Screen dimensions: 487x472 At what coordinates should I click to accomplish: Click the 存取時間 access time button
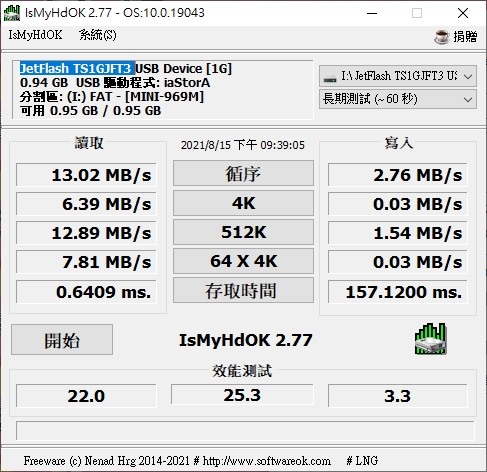click(x=243, y=290)
